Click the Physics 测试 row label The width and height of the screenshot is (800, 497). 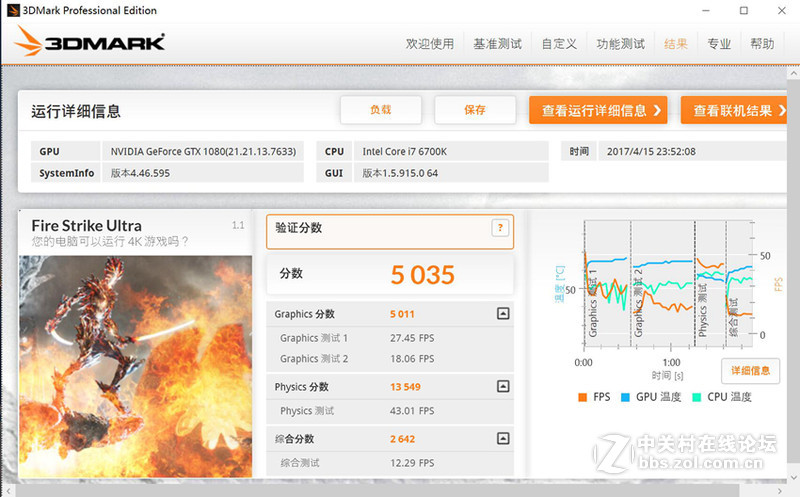coord(307,411)
